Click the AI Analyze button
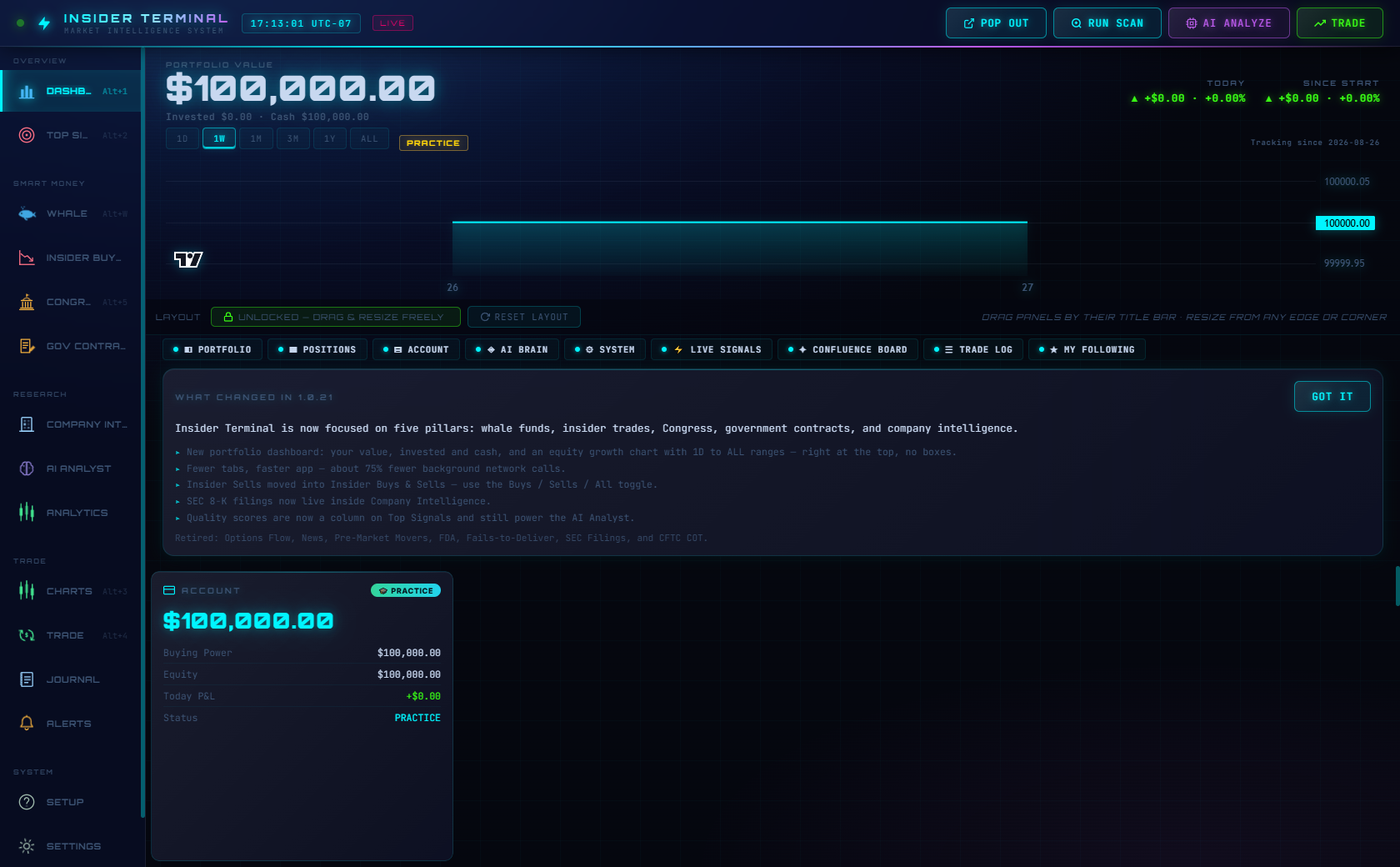Viewport: 1400px width, 867px height. pyautogui.click(x=1228, y=23)
